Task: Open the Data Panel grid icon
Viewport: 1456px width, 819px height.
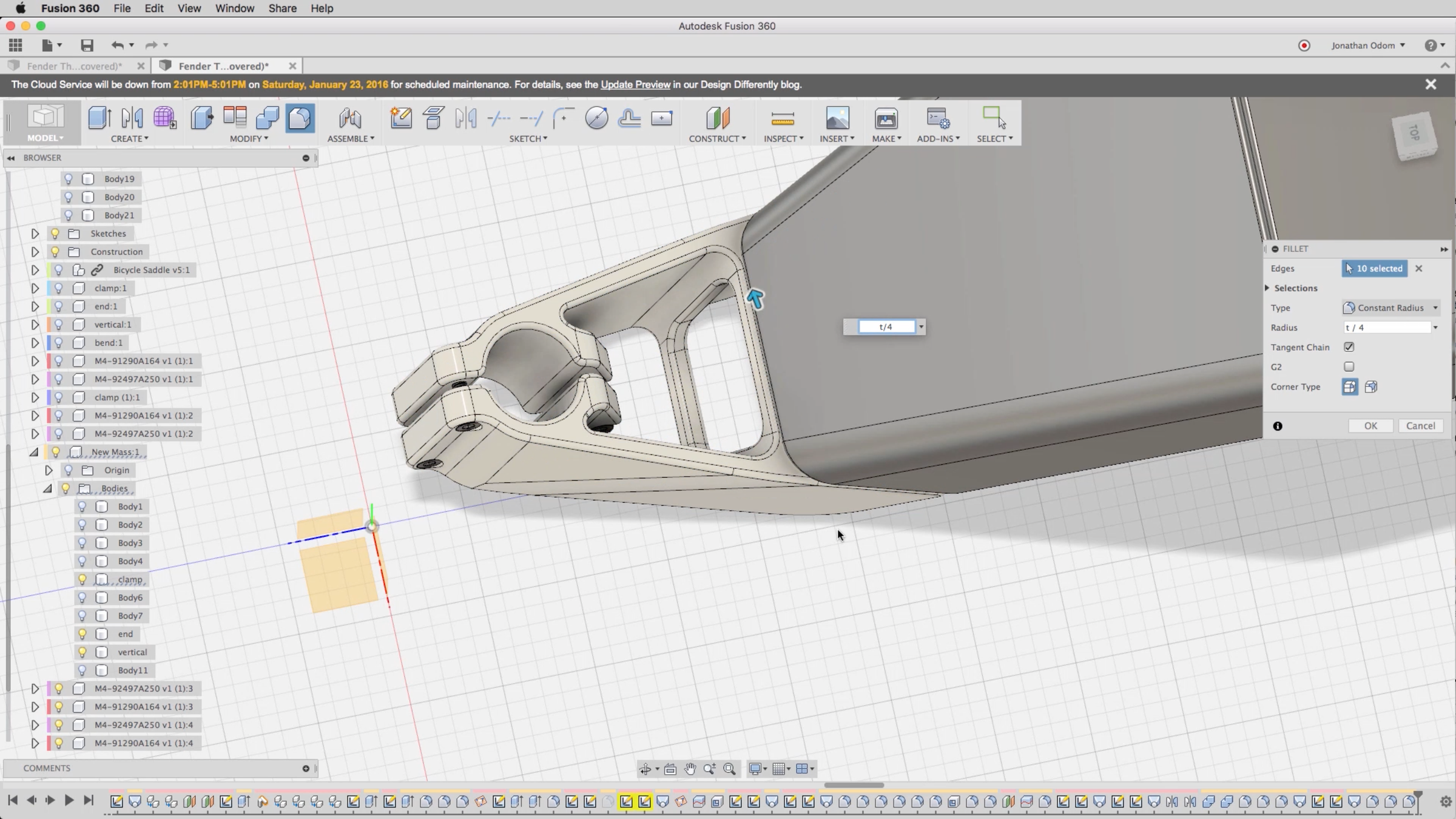Action: click(x=16, y=45)
